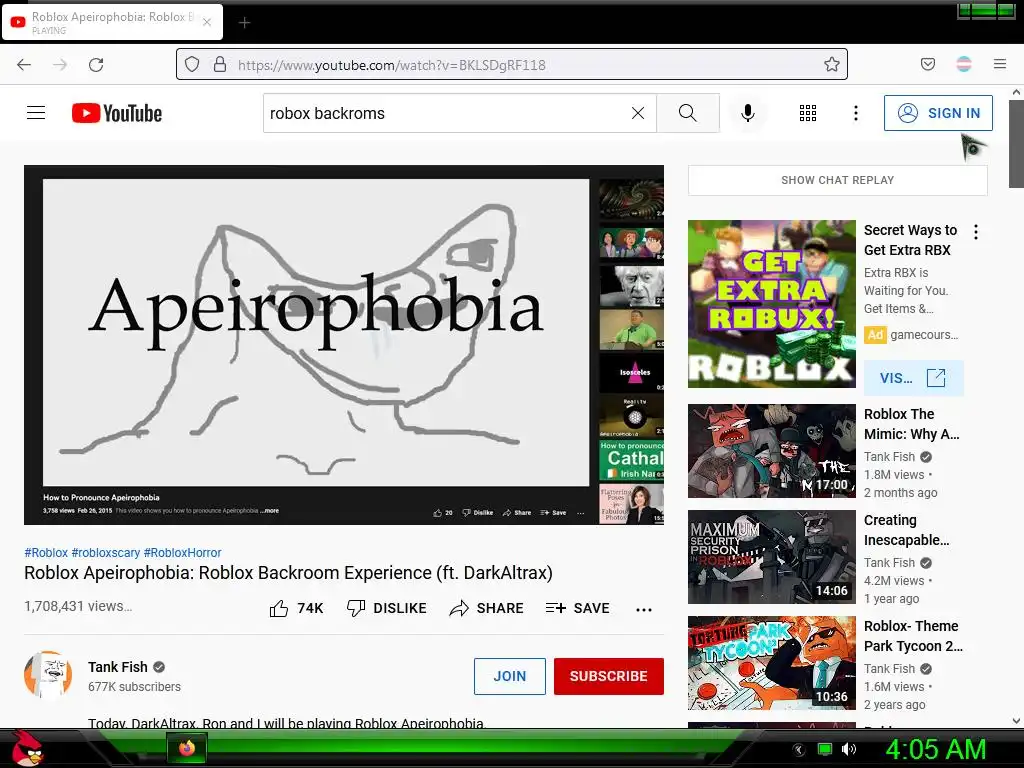Close the Roblox Apeirophobia tab
Screen dimensions: 1024x768
coord(207,22)
